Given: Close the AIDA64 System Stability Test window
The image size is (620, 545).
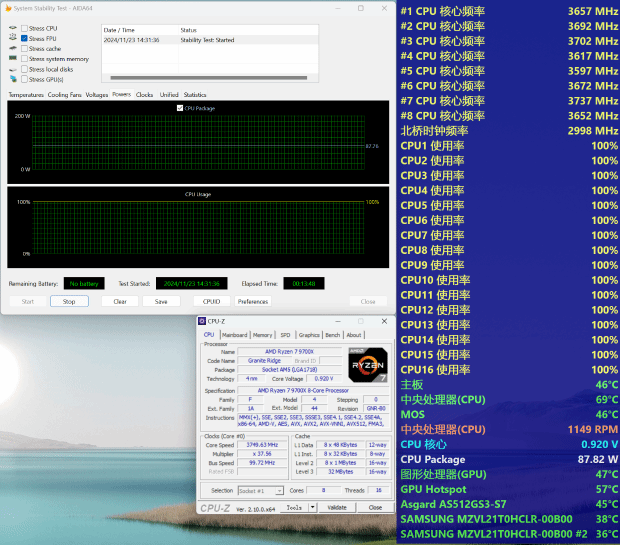Looking at the screenshot, I should click(384, 8).
